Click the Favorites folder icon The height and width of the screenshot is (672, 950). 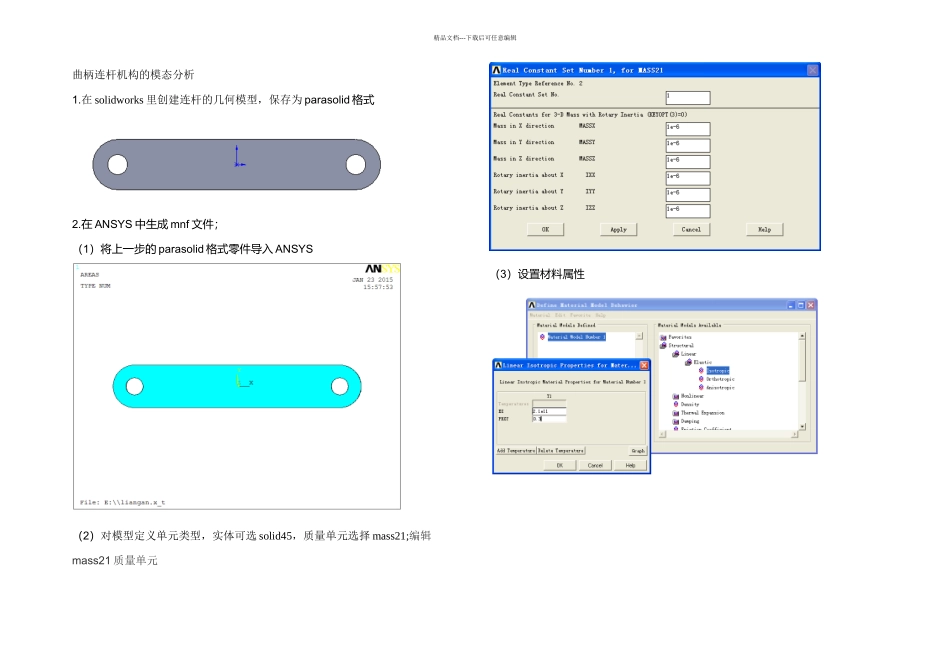point(663,337)
